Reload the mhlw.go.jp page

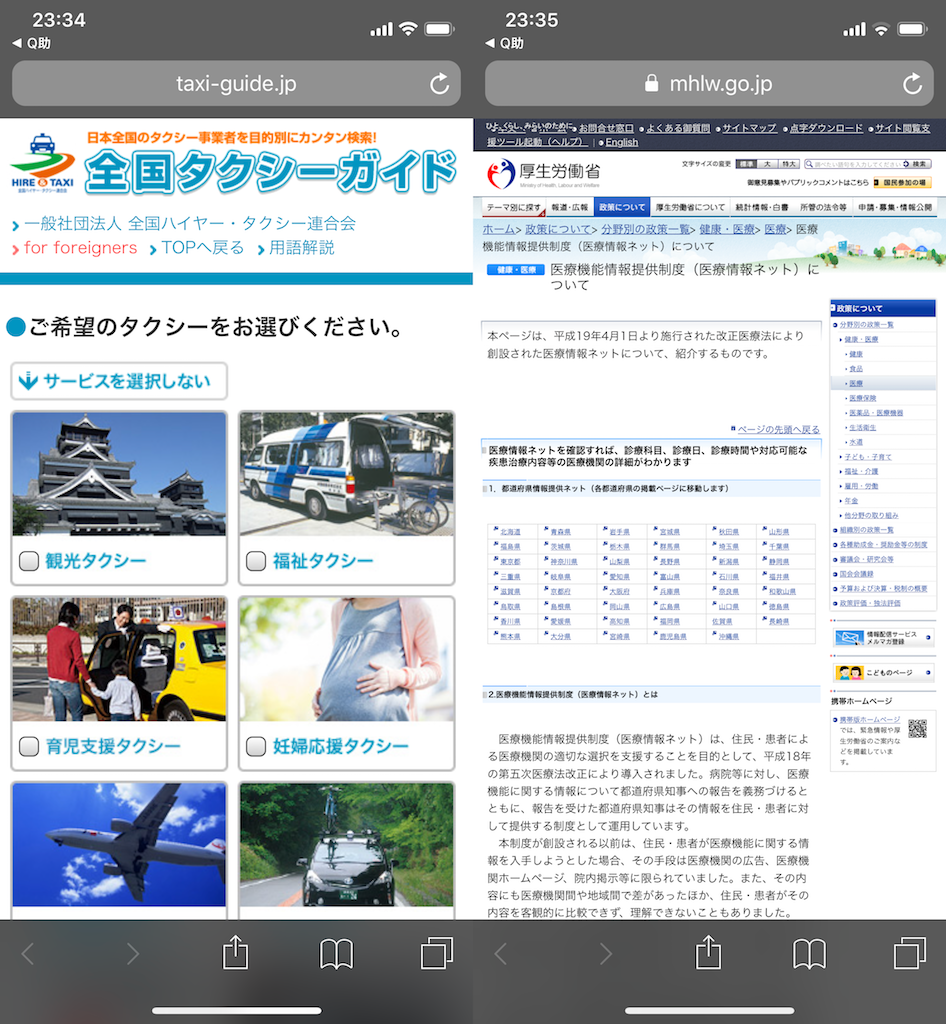coord(912,84)
